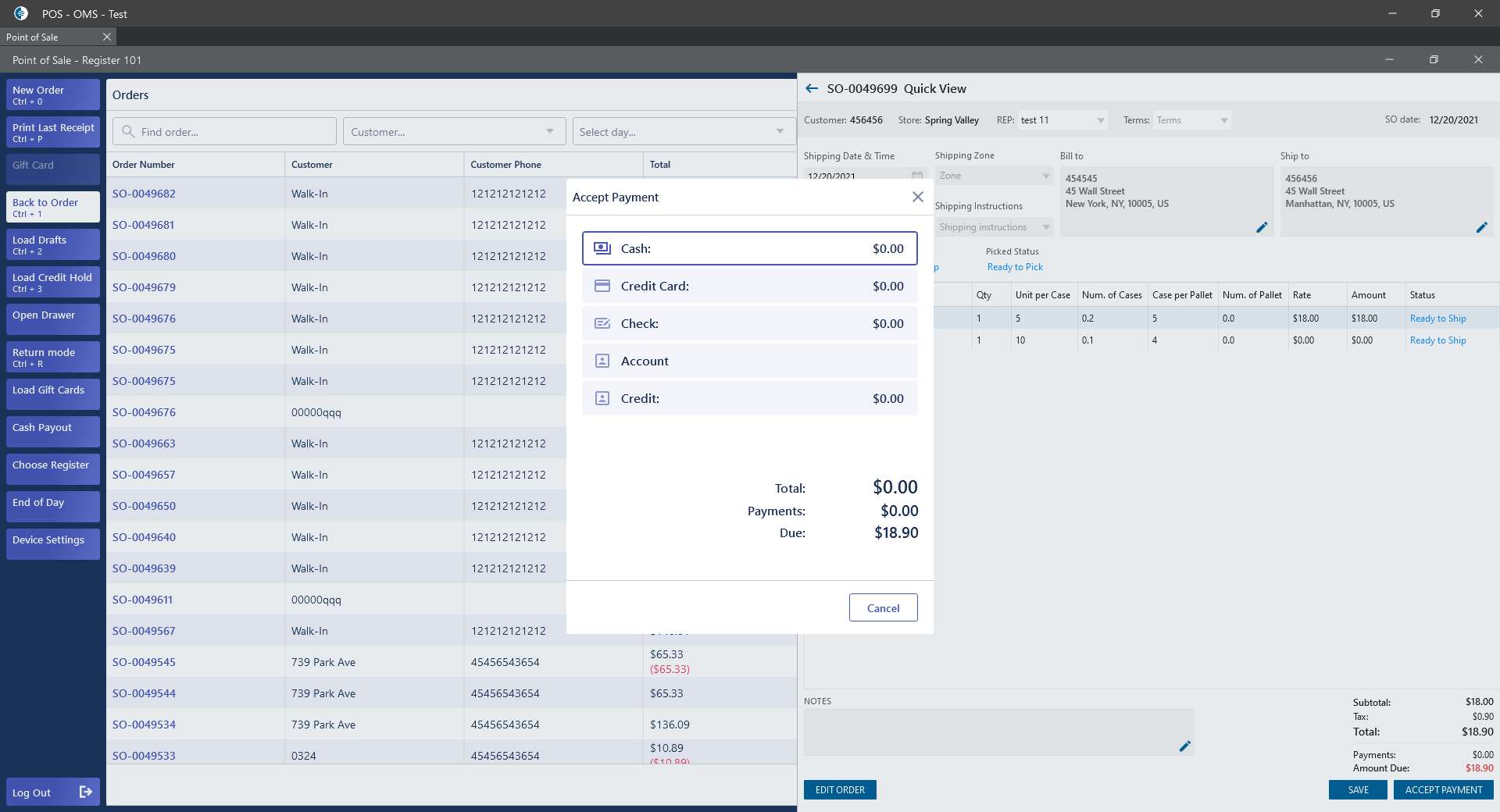Open the Customer filter dropdown
1500x812 pixels.
click(x=453, y=132)
